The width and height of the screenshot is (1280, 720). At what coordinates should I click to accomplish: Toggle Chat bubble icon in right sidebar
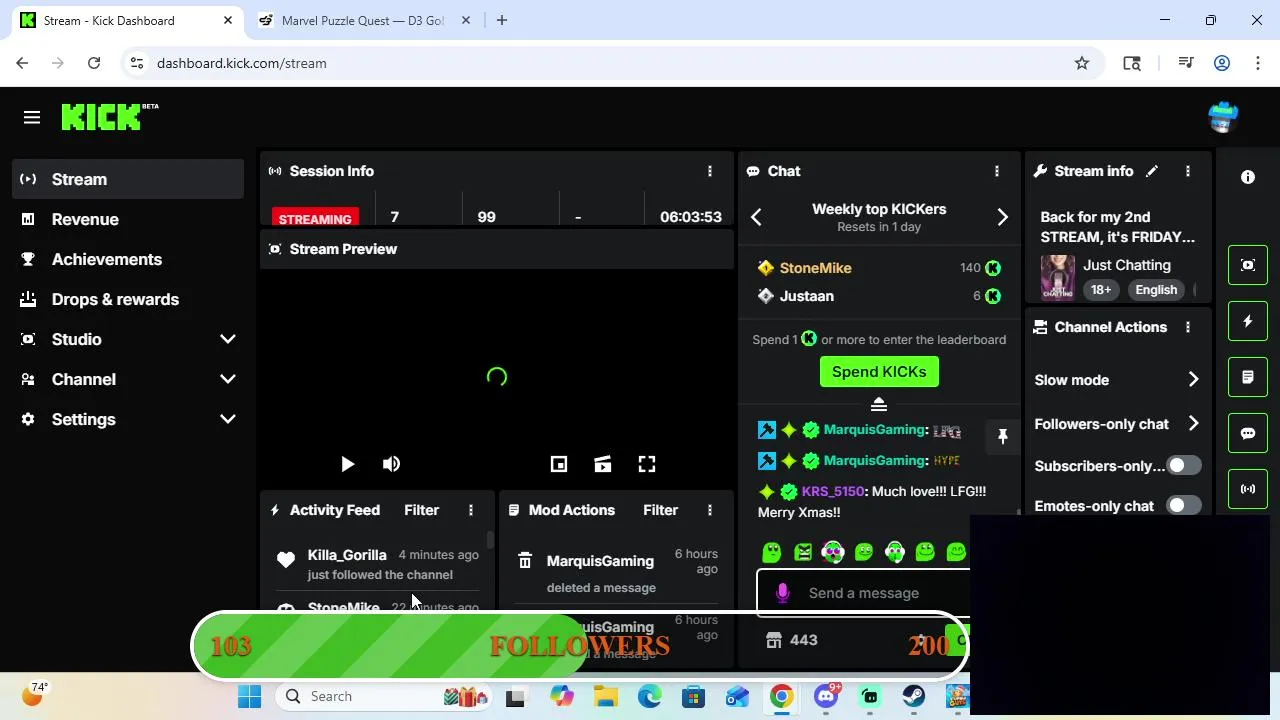(x=1248, y=433)
